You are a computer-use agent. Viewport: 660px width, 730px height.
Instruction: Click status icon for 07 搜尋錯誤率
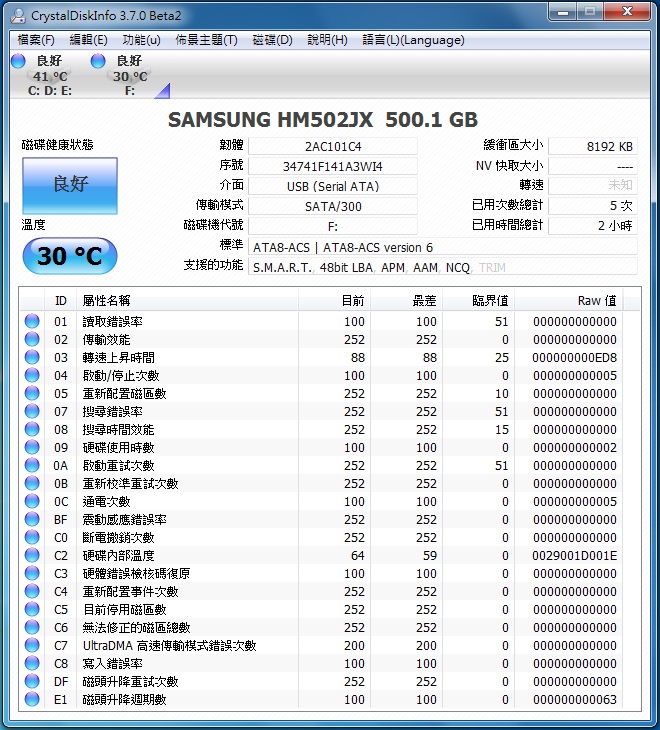click(x=32, y=411)
